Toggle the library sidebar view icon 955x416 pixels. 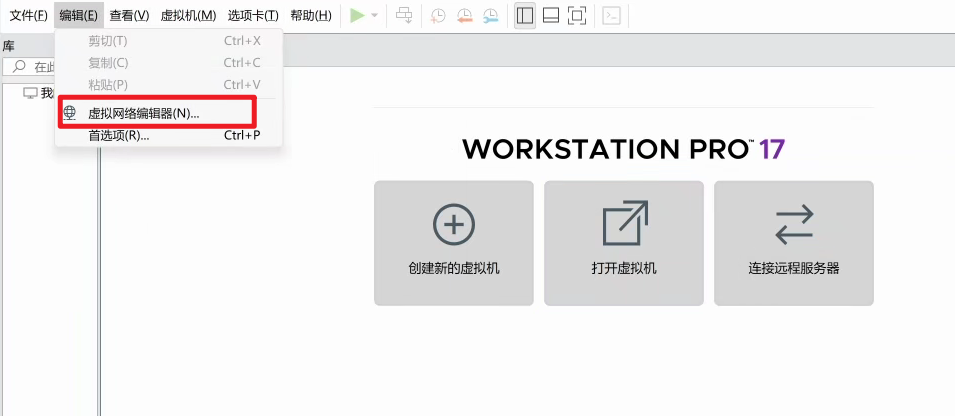(524, 16)
